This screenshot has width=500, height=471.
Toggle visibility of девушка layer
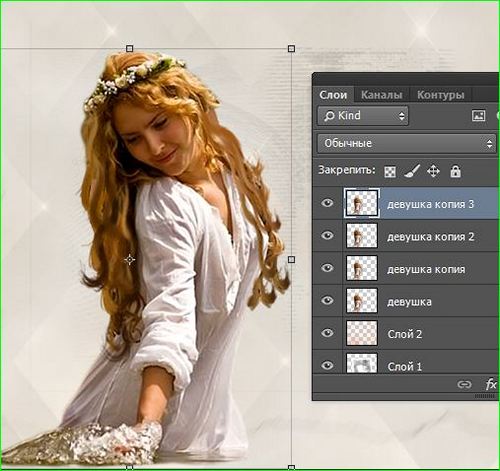pos(327,301)
